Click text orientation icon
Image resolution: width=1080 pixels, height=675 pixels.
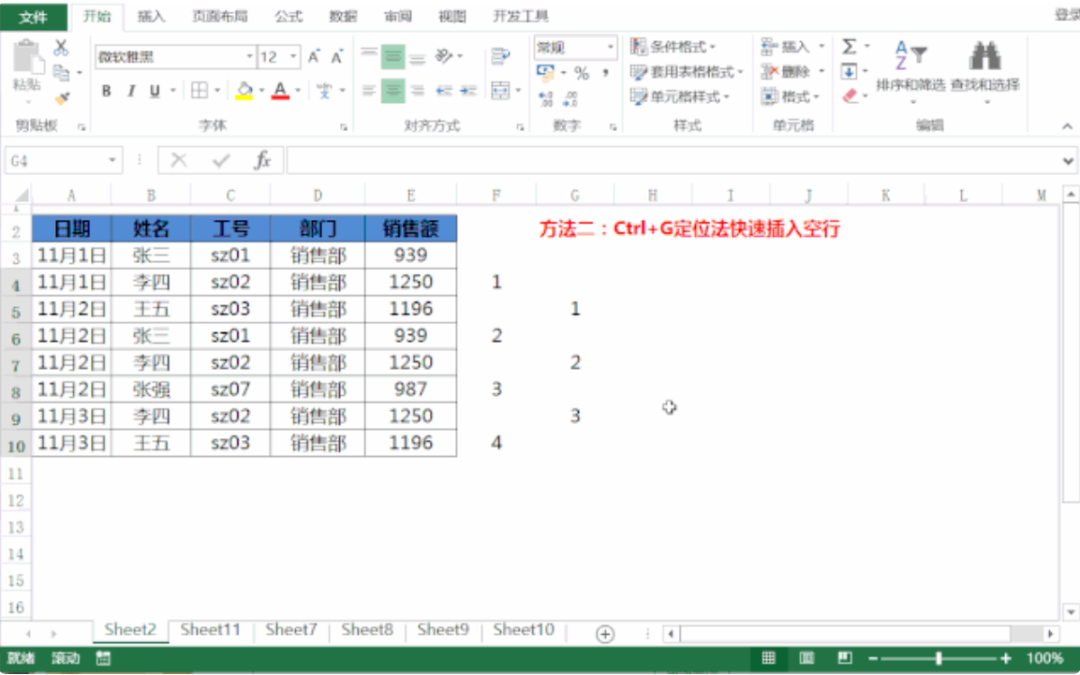click(x=444, y=56)
